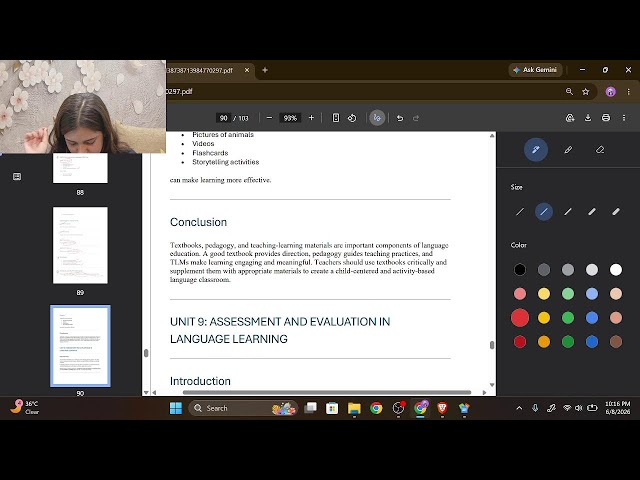
Task: Pick the black color swatch
Action: (520, 269)
